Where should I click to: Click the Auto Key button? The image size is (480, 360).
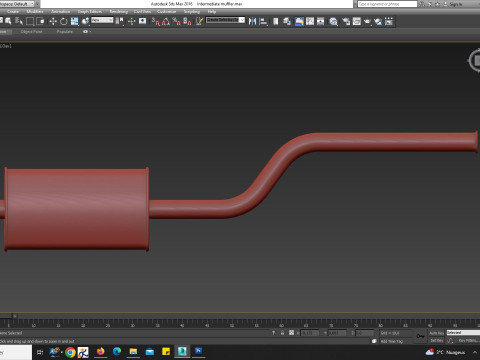[x=436, y=333]
